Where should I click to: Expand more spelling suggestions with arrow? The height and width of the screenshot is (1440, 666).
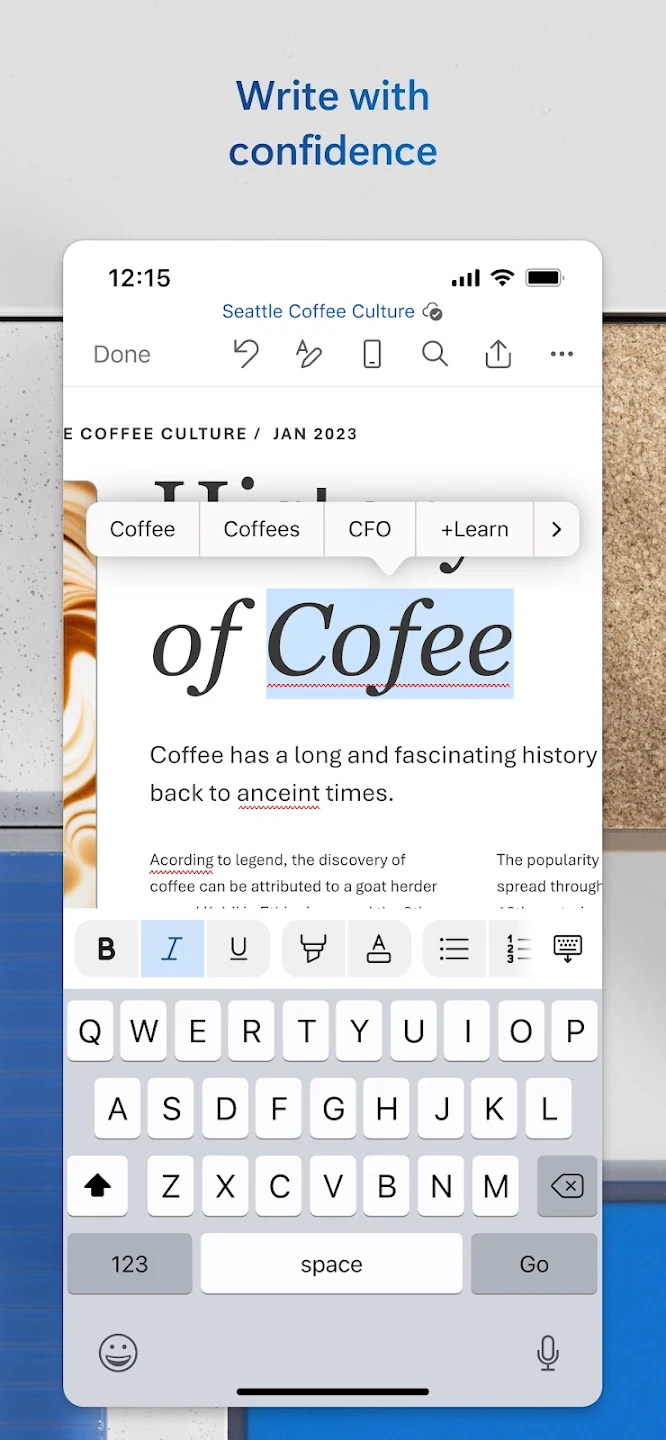point(557,529)
